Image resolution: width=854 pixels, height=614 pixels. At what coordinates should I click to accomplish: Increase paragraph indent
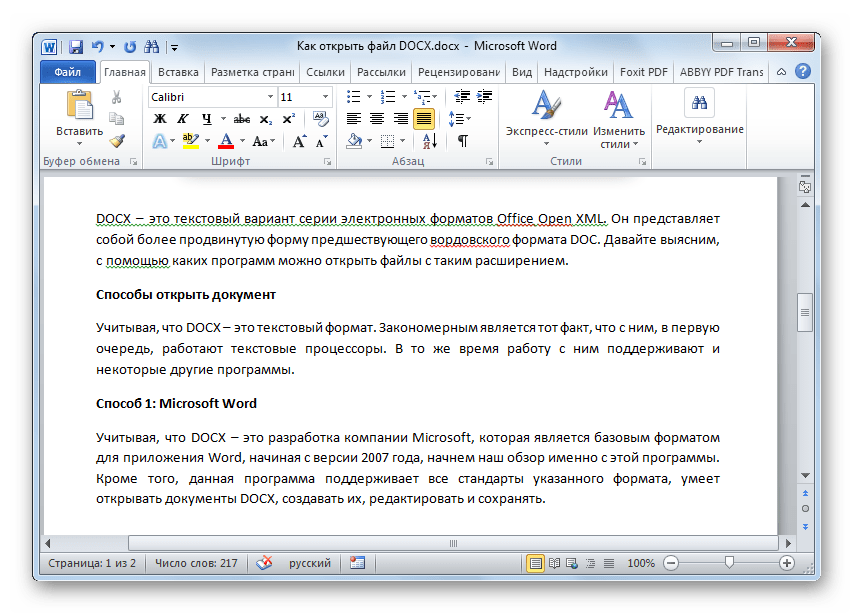pos(484,97)
